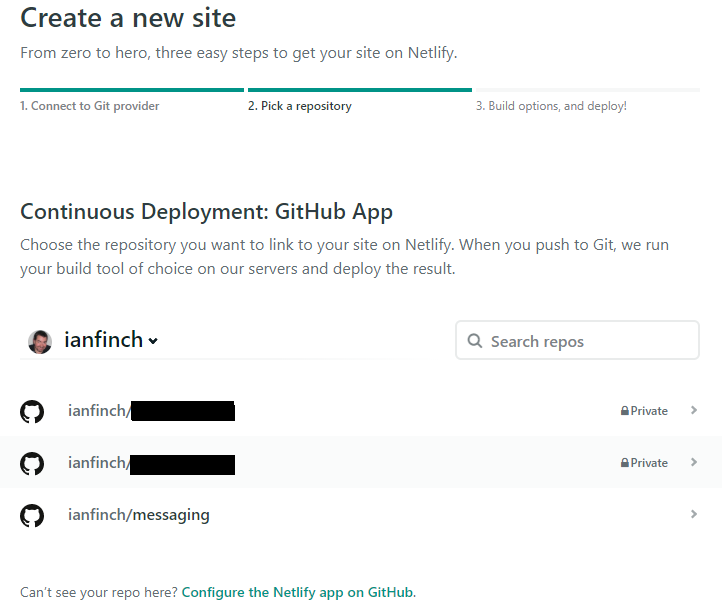722x605 pixels.
Task: Click the ianfinch account avatar
Action: [40, 341]
